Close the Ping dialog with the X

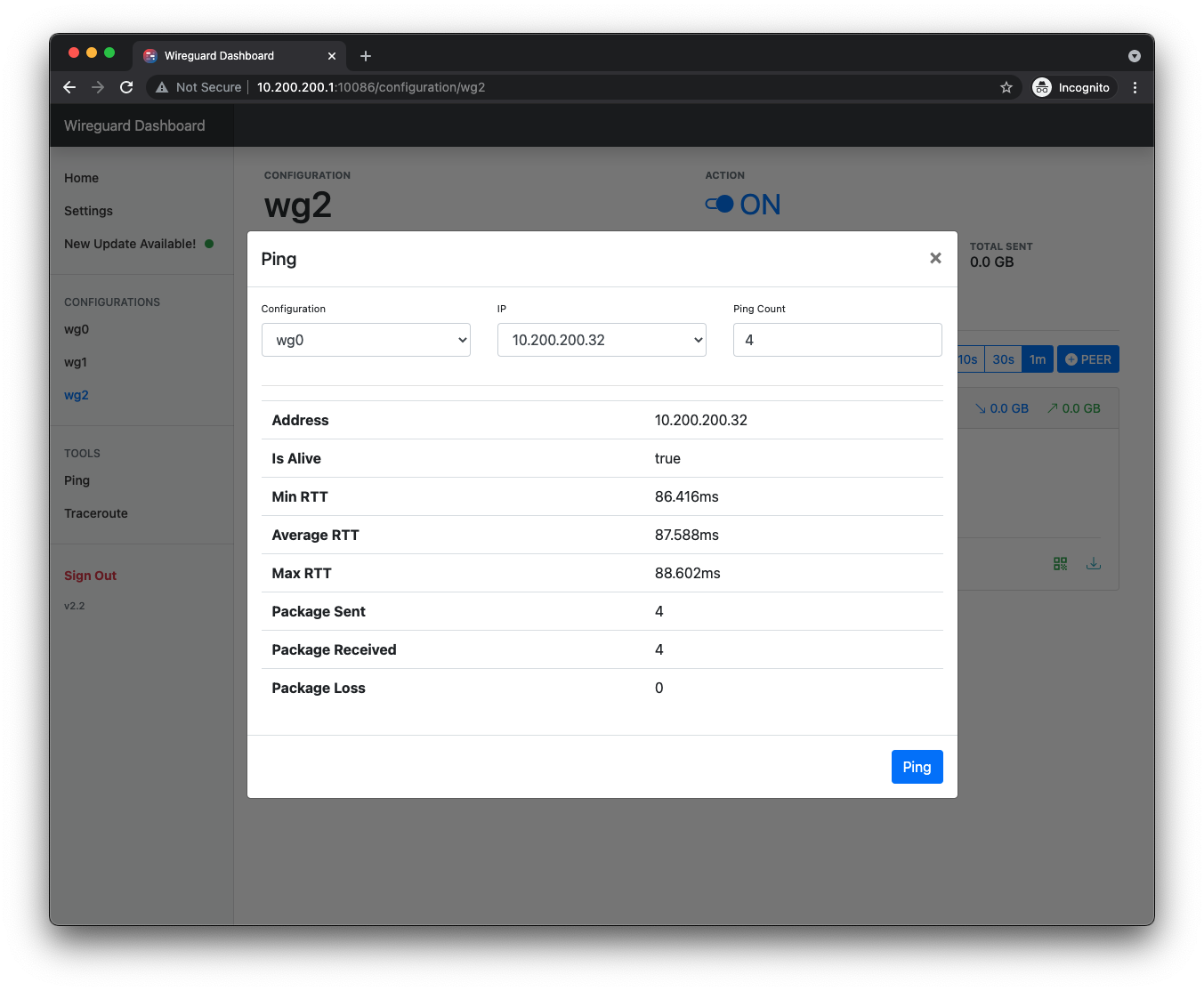[x=935, y=258]
